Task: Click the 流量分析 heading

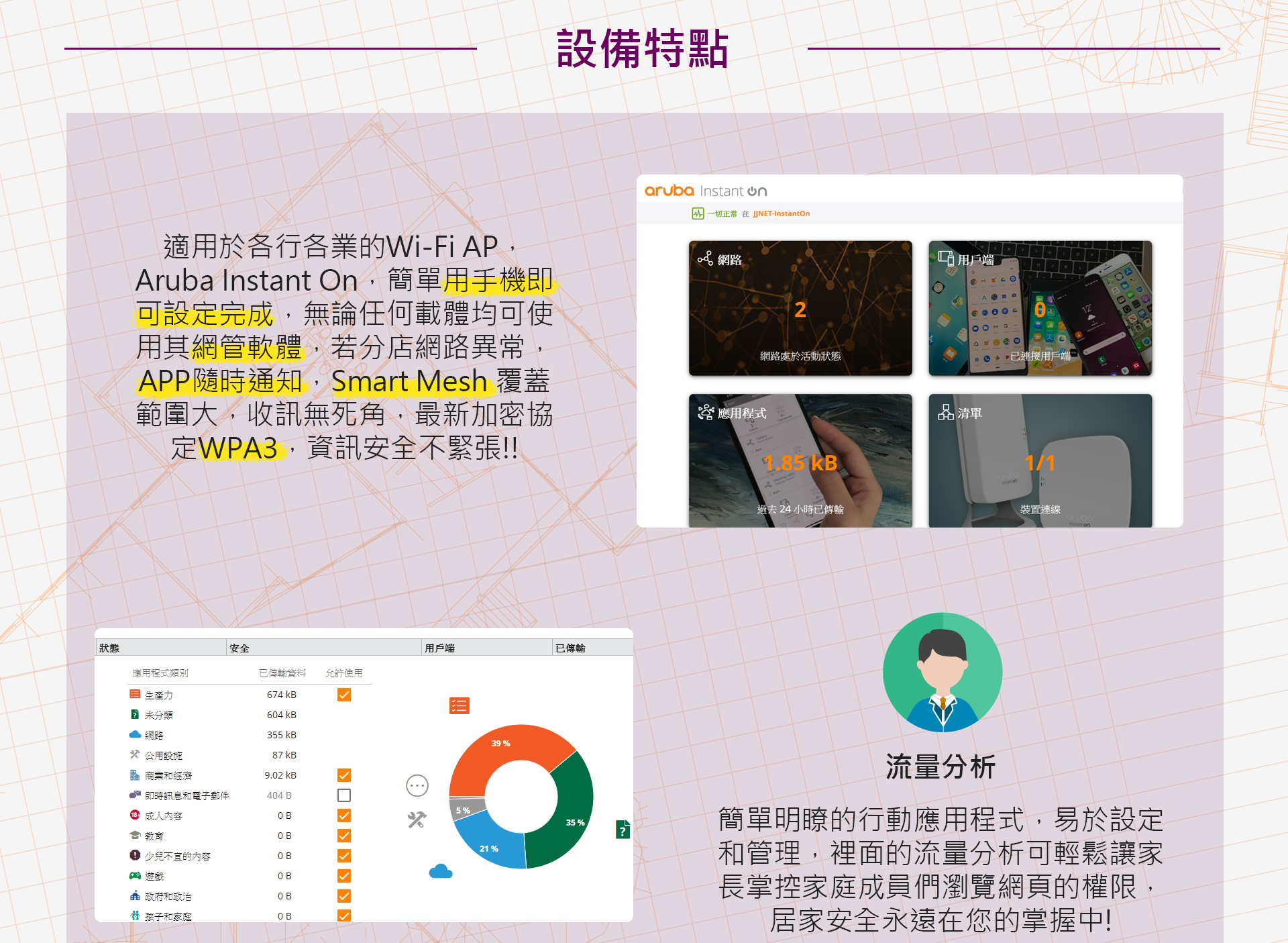Action: click(941, 766)
